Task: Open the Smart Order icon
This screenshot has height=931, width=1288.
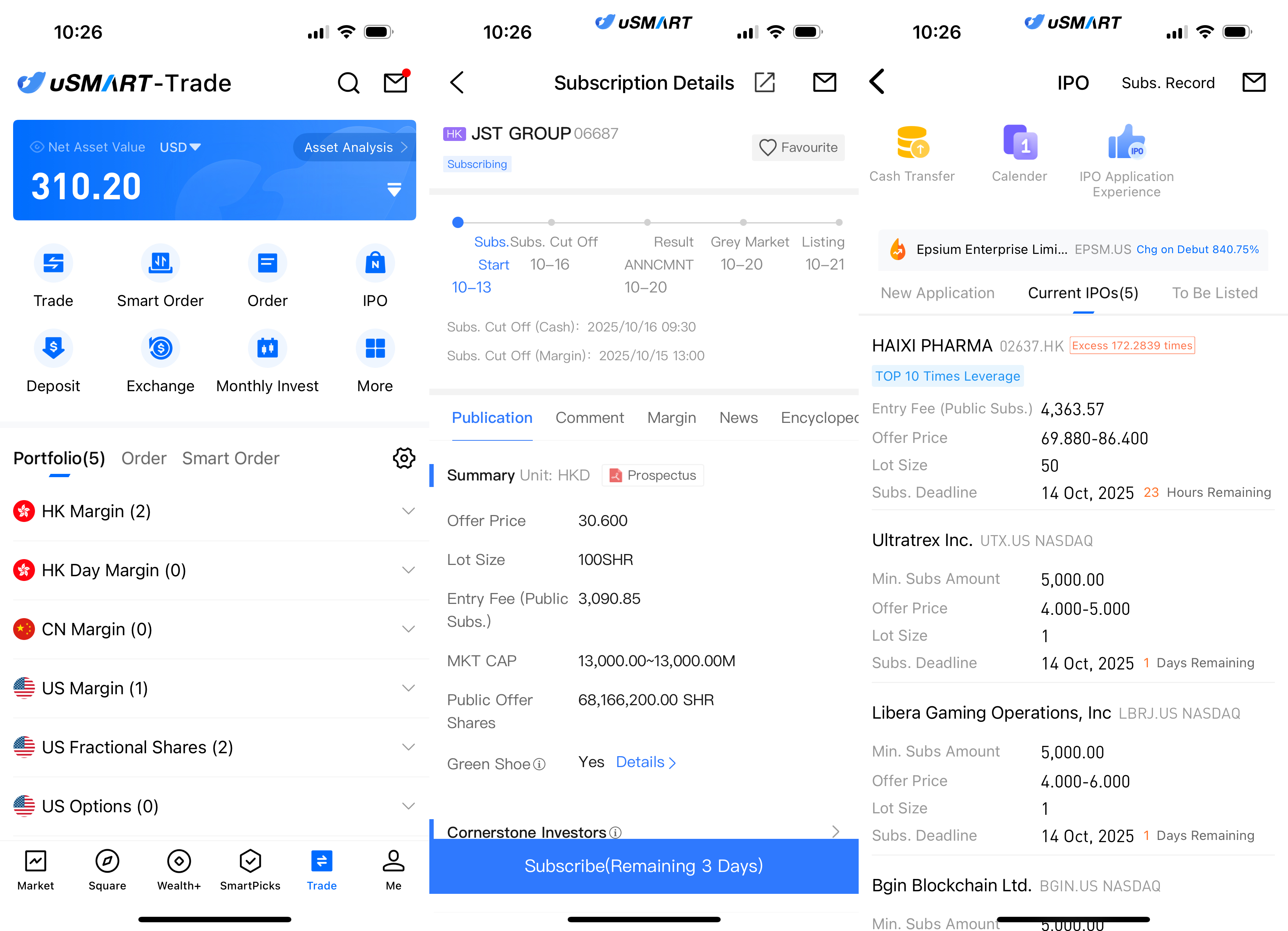Action: (160, 263)
